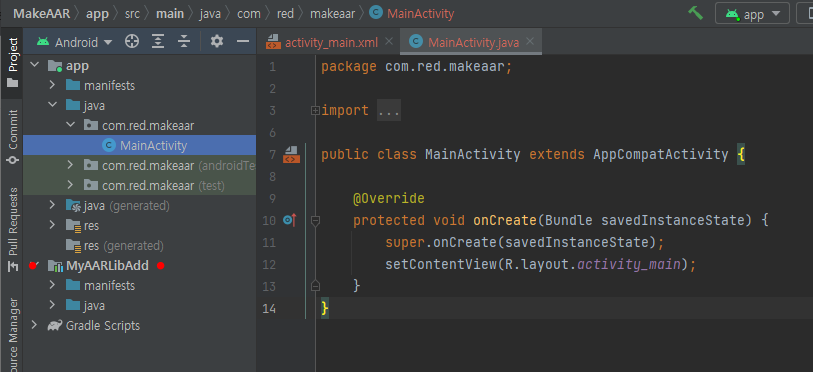Click activity_main in the setContentView line
The image size is (813, 372).
(629, 265)
